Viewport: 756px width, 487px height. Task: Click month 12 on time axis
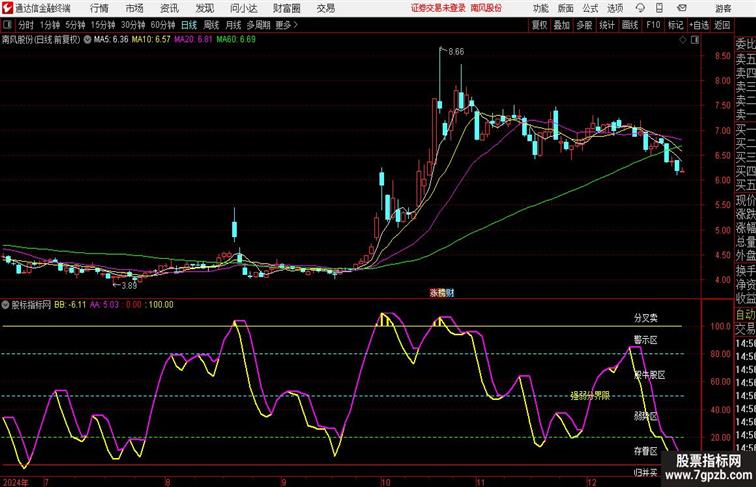(592, 482)
